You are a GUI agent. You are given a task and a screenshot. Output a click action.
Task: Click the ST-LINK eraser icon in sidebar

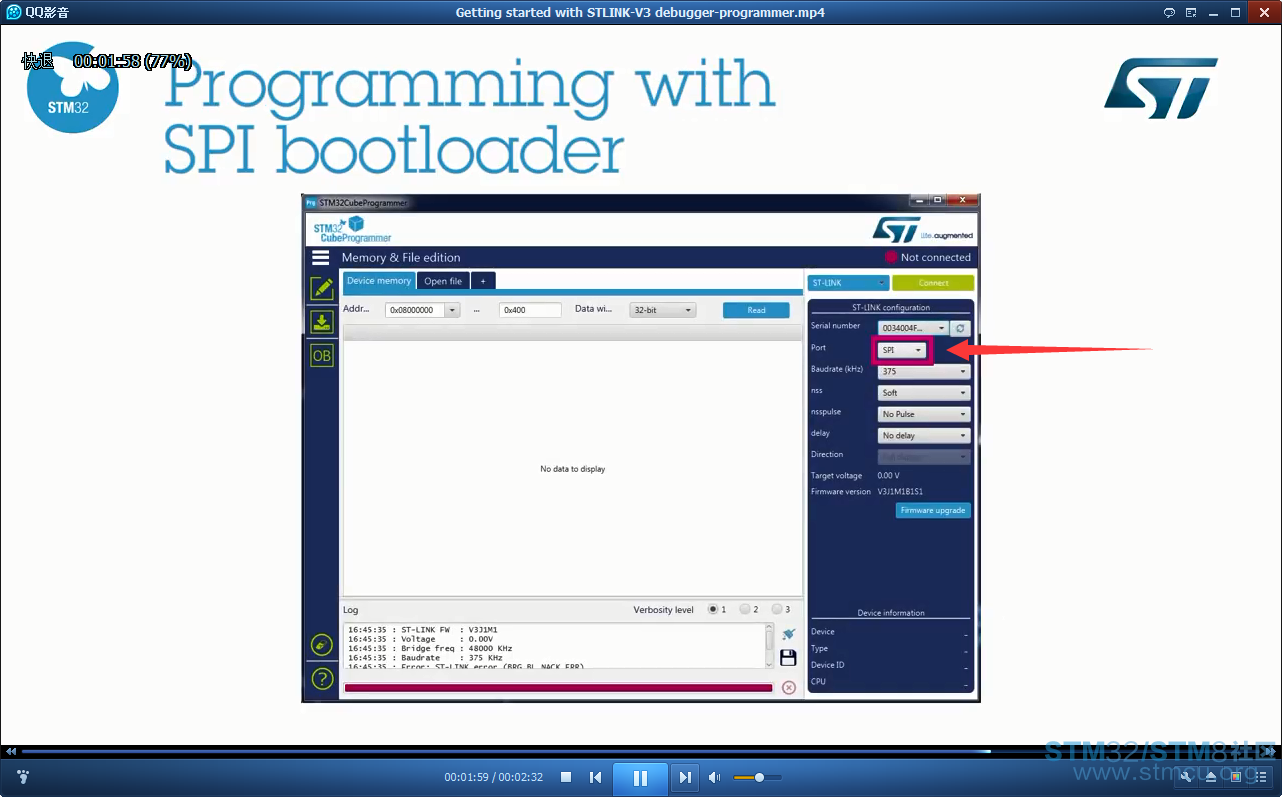[322, 645]
